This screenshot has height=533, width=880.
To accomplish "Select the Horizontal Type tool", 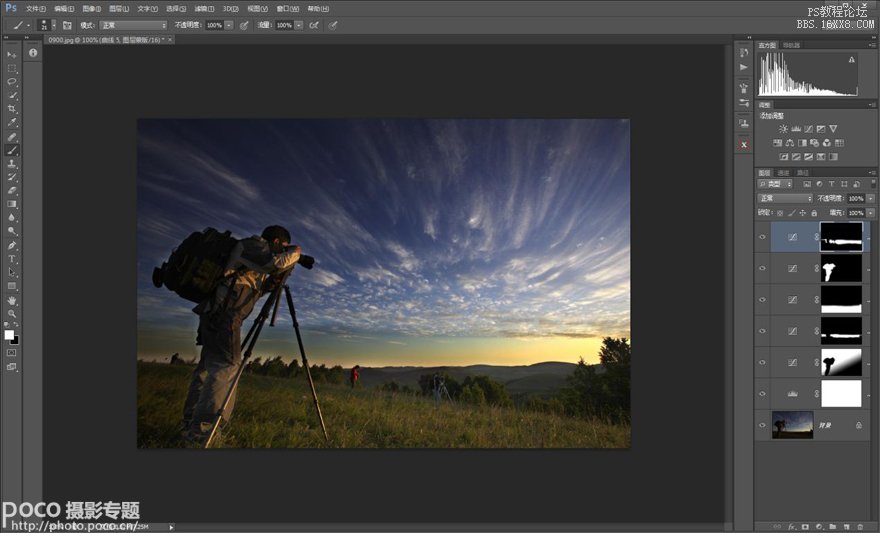I will pyautogui.click(x=11, y=259).
